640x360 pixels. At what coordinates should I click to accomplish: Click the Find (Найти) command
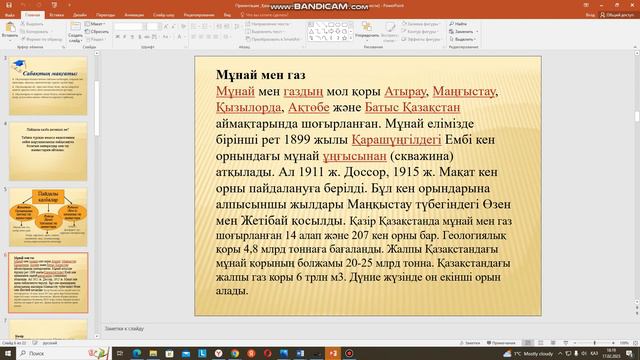tap(458, 24)
